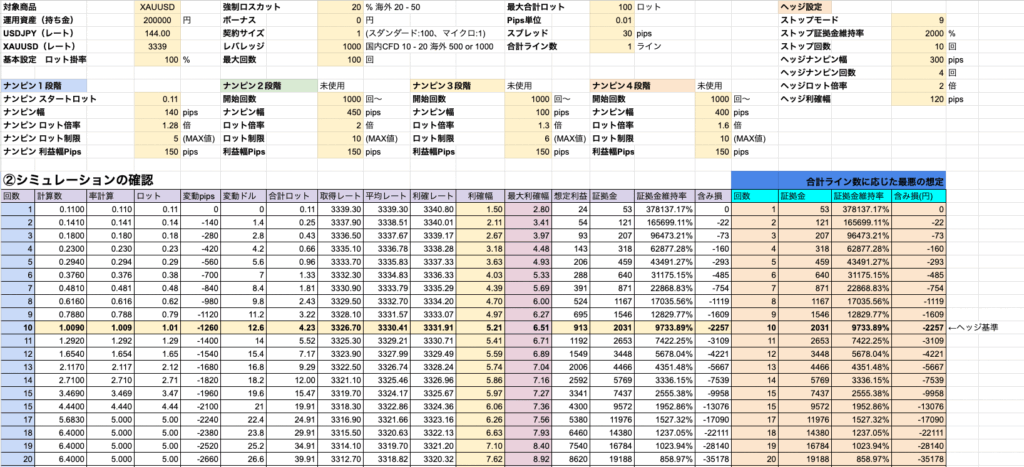Image resolution: width=1024 pixels, height=467 pixels.
Task: Click the ヘッジ利確幅 value 120
Action: 919,99
